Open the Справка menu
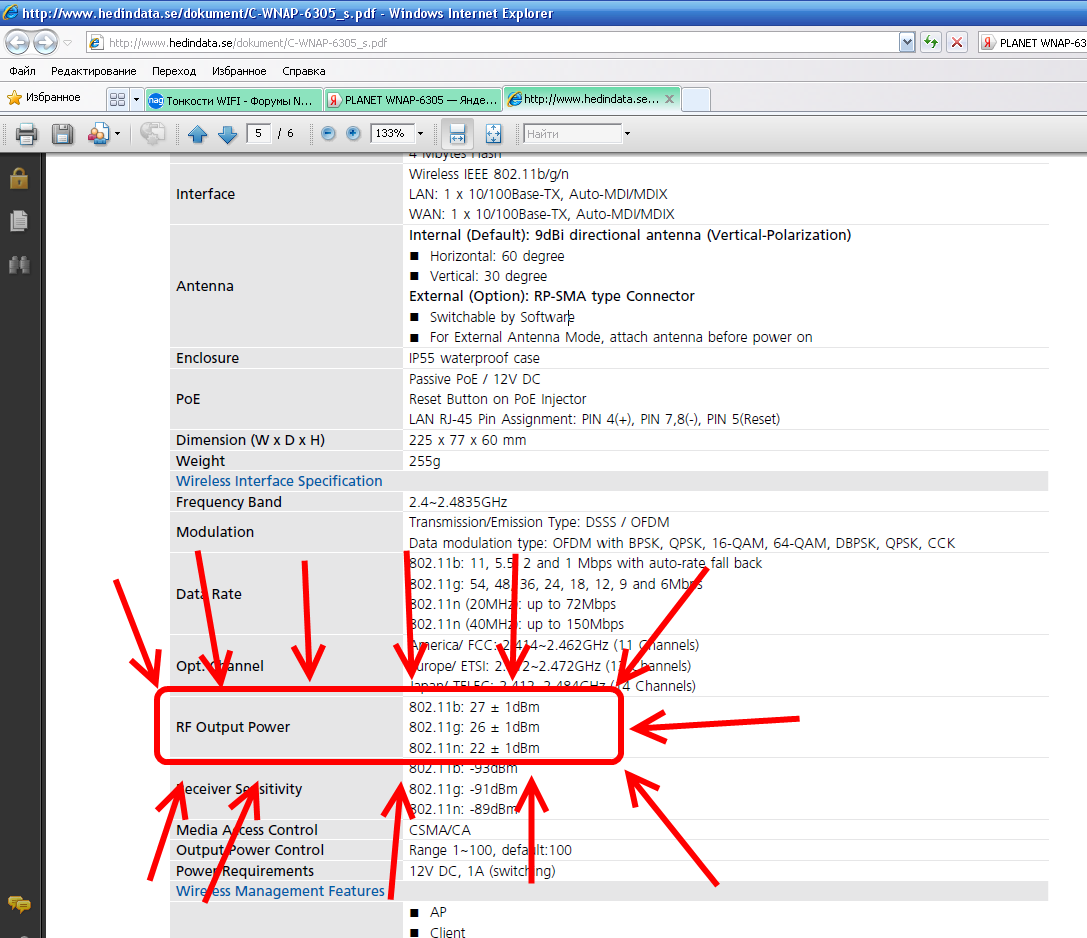 304,71
